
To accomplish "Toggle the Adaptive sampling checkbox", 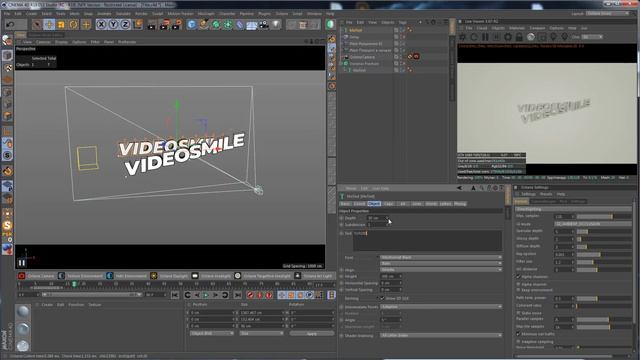I will click(519, 341).
